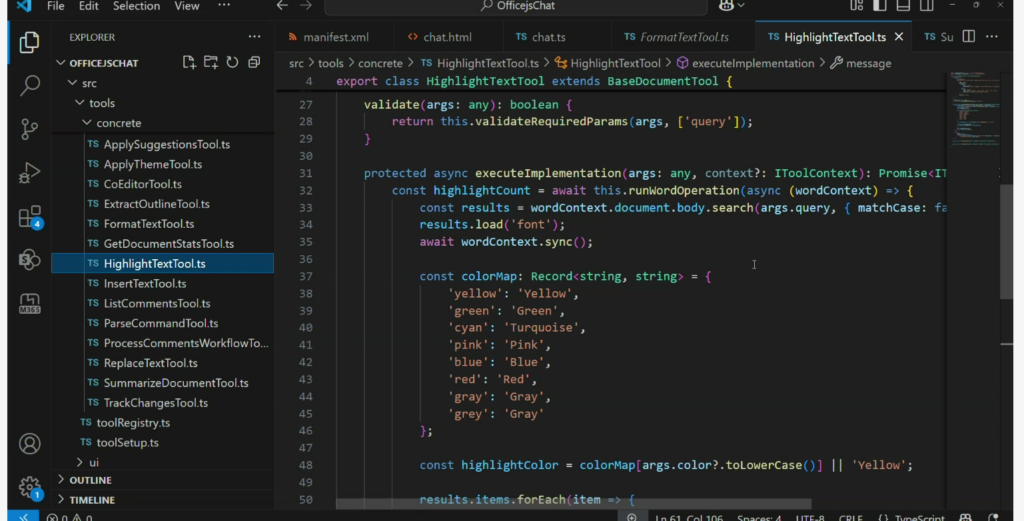1024x521 pixels.
Task: Collapse all folders in Explorer
Action: click(x=254, y=63)
